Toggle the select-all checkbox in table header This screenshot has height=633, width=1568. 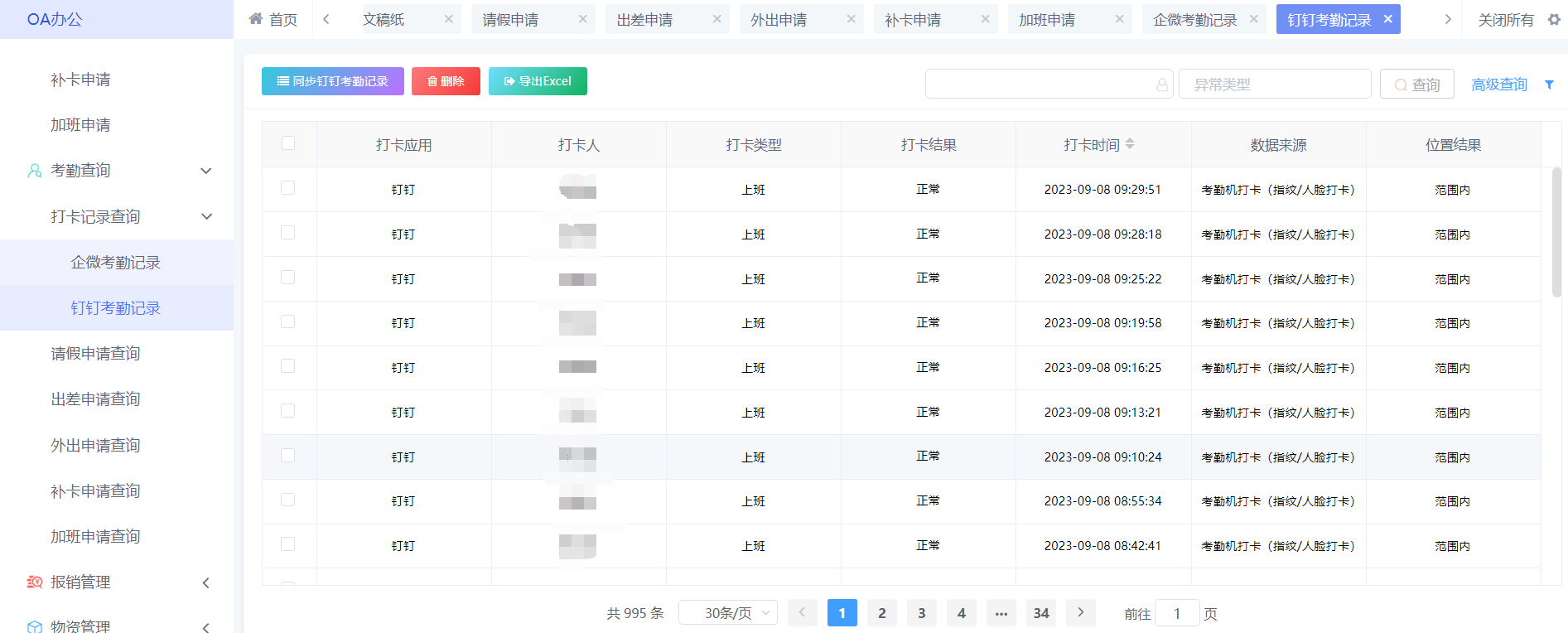(x=288, y=143)
